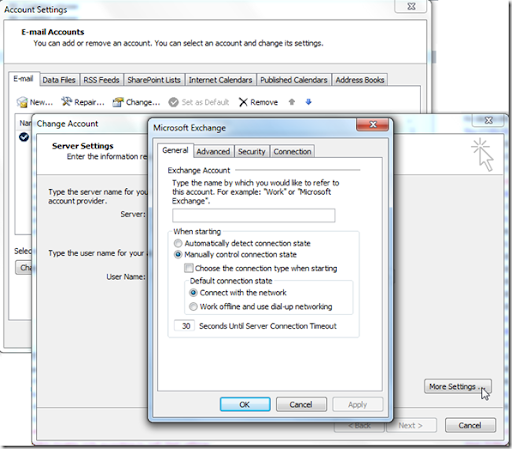Close the Account Settings window
The image size is (512, 449).
(x=411, y=6)
